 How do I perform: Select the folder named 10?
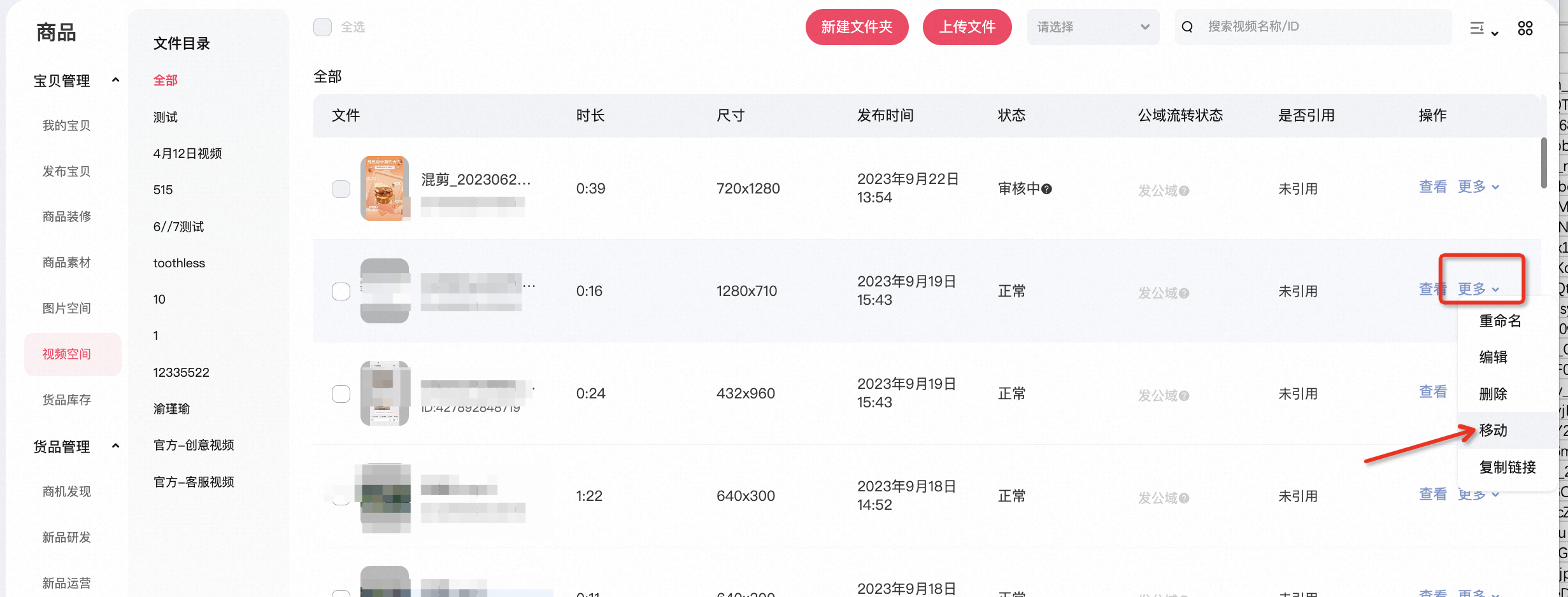point(159,299)
